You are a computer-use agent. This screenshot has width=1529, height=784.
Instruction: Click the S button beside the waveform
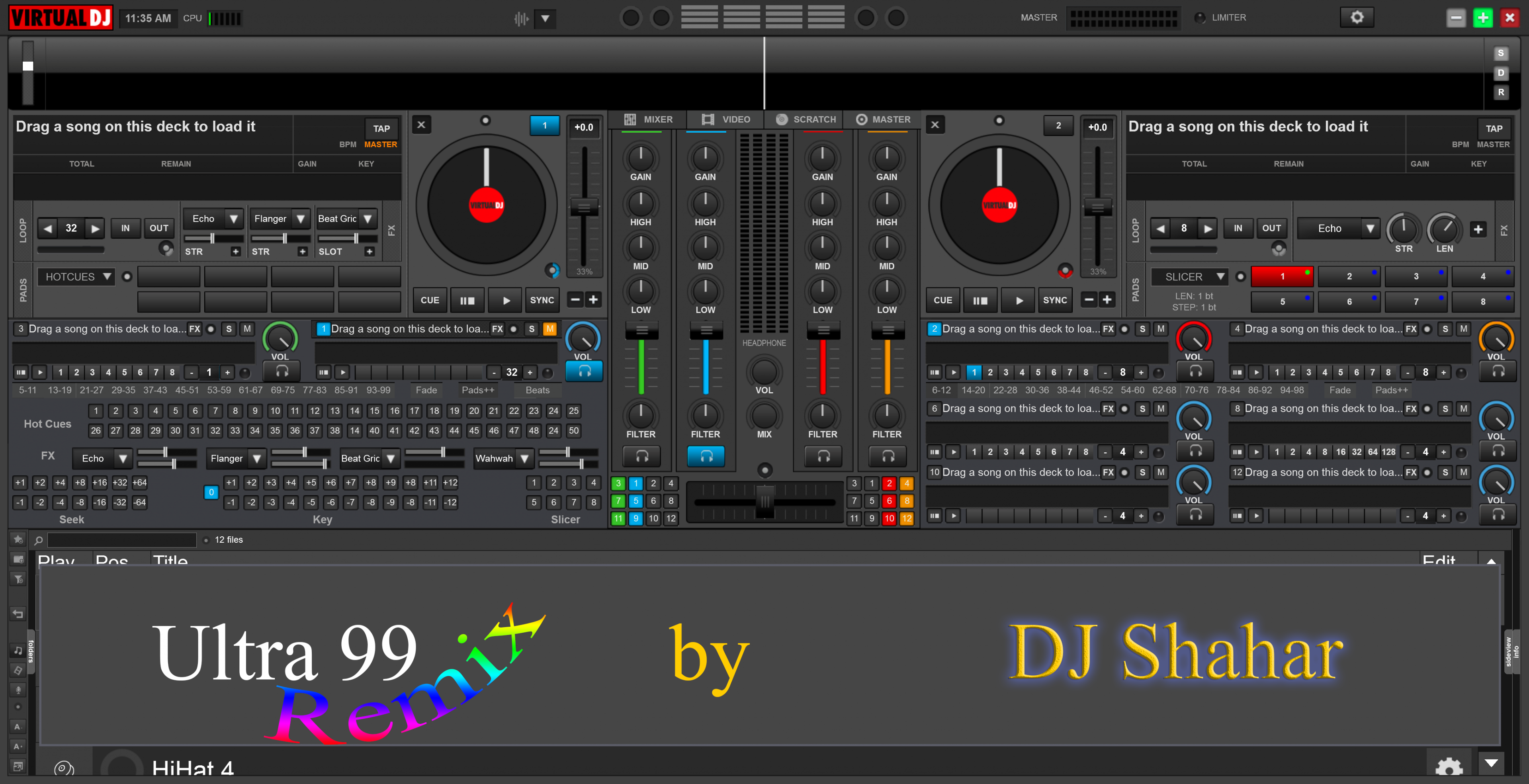click(x=1500, y=53)
